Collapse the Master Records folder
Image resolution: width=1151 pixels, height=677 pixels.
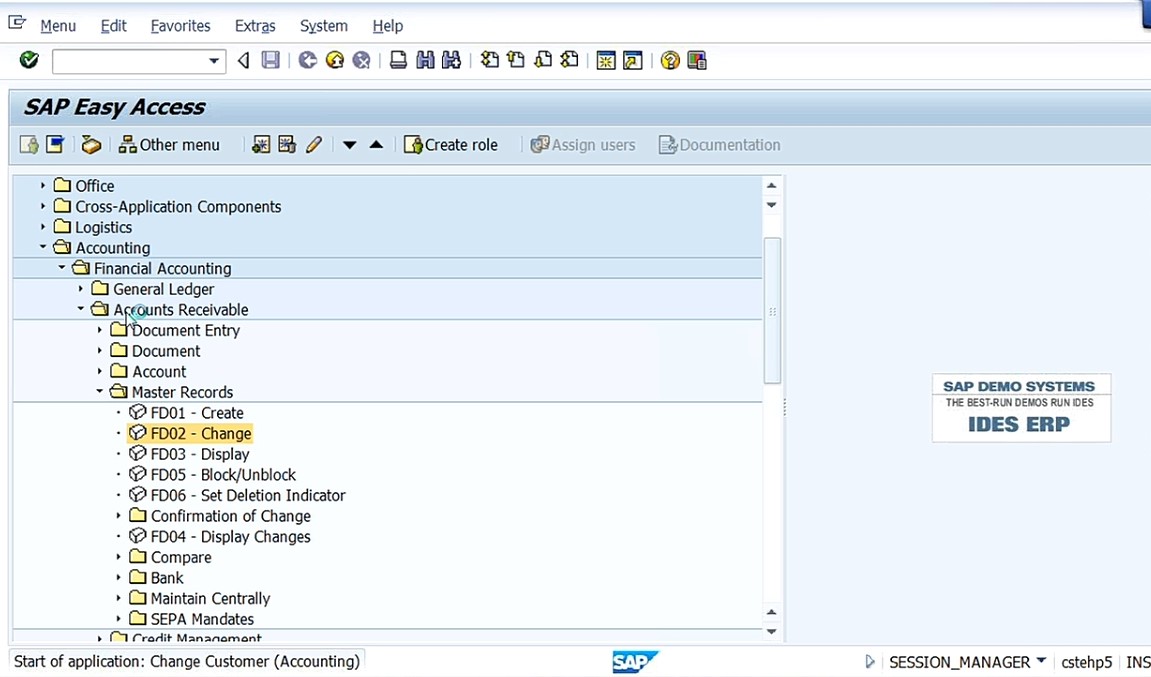[100, 391]
